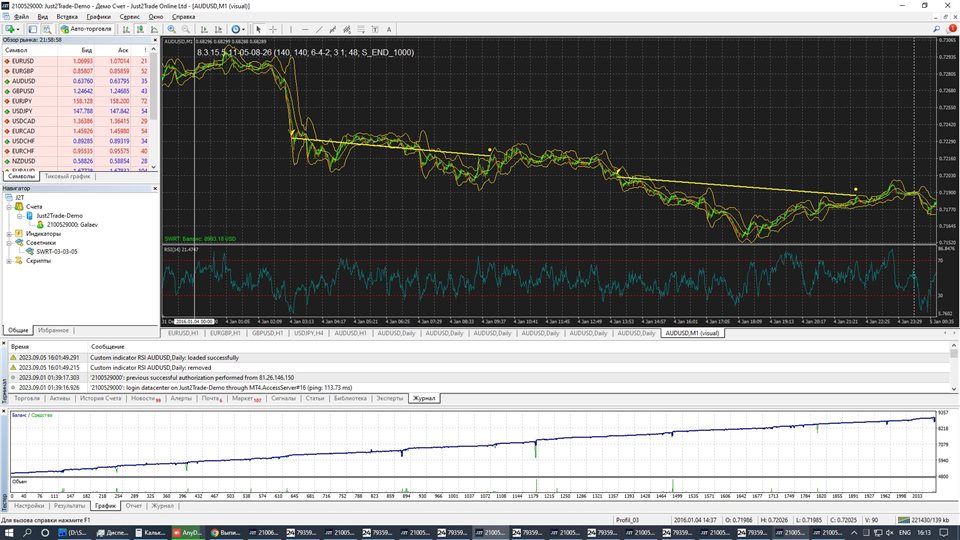
Task: Click the New Order plus icon
Action: [x=11, y=29]
